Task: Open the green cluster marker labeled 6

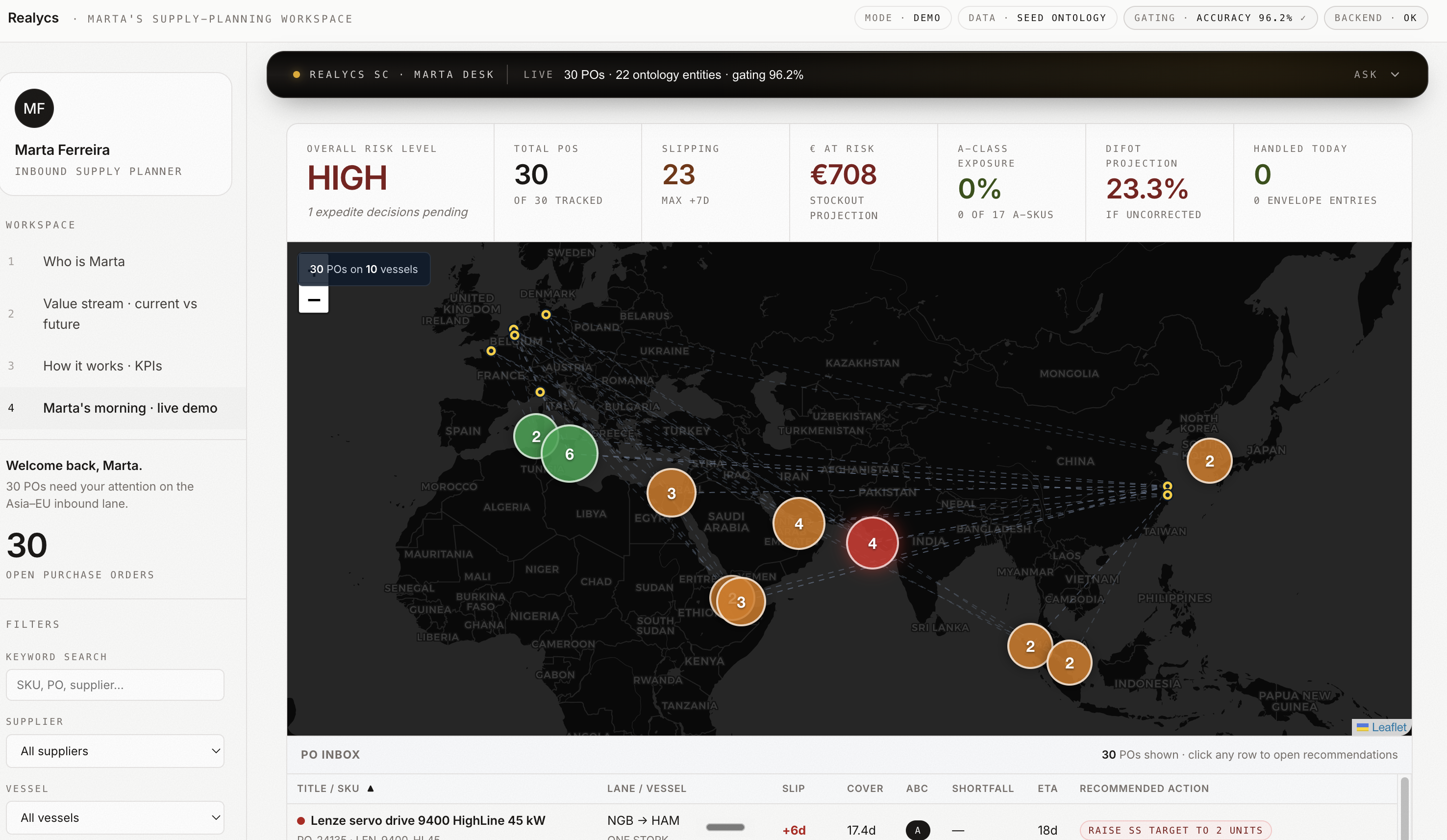Action: tap(569, 454)
